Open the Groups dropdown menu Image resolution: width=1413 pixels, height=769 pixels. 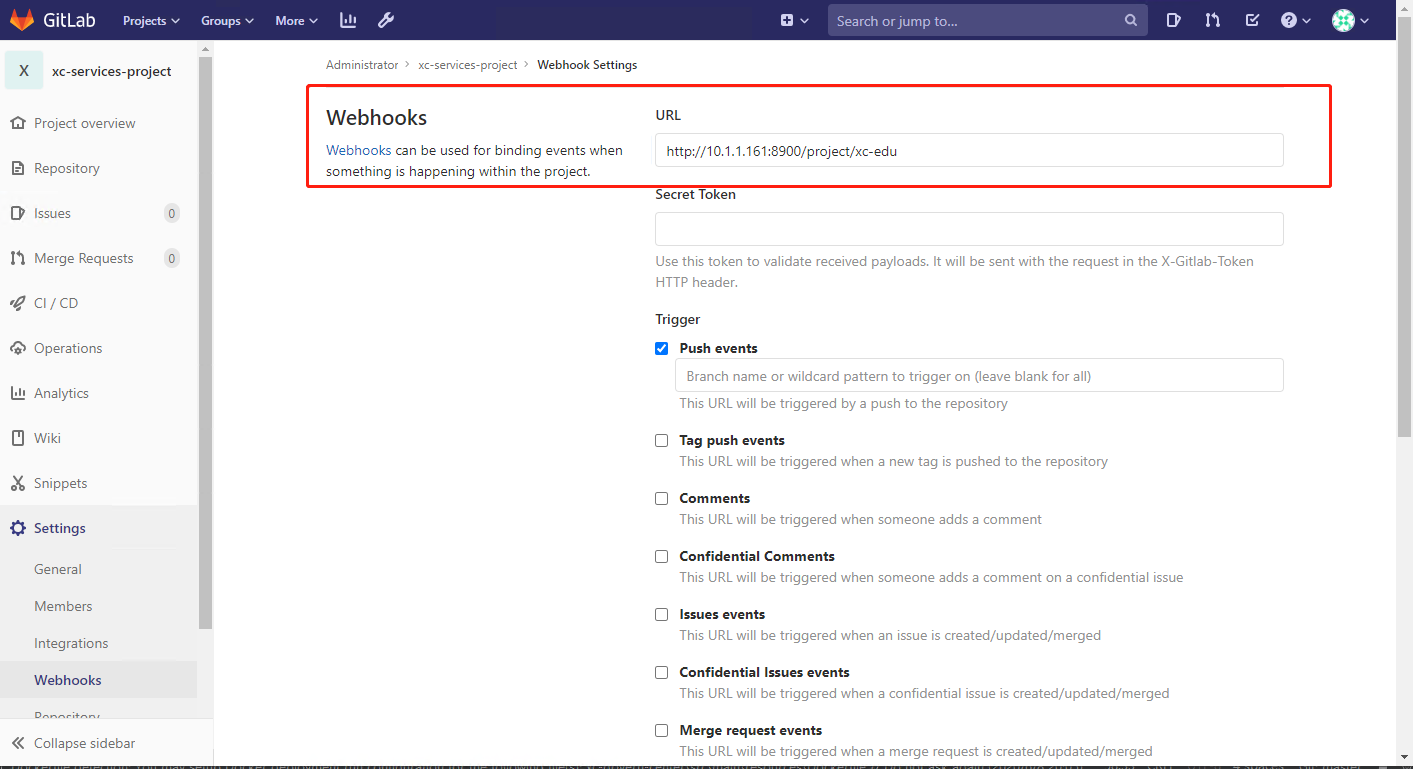[x=227, y=20]
